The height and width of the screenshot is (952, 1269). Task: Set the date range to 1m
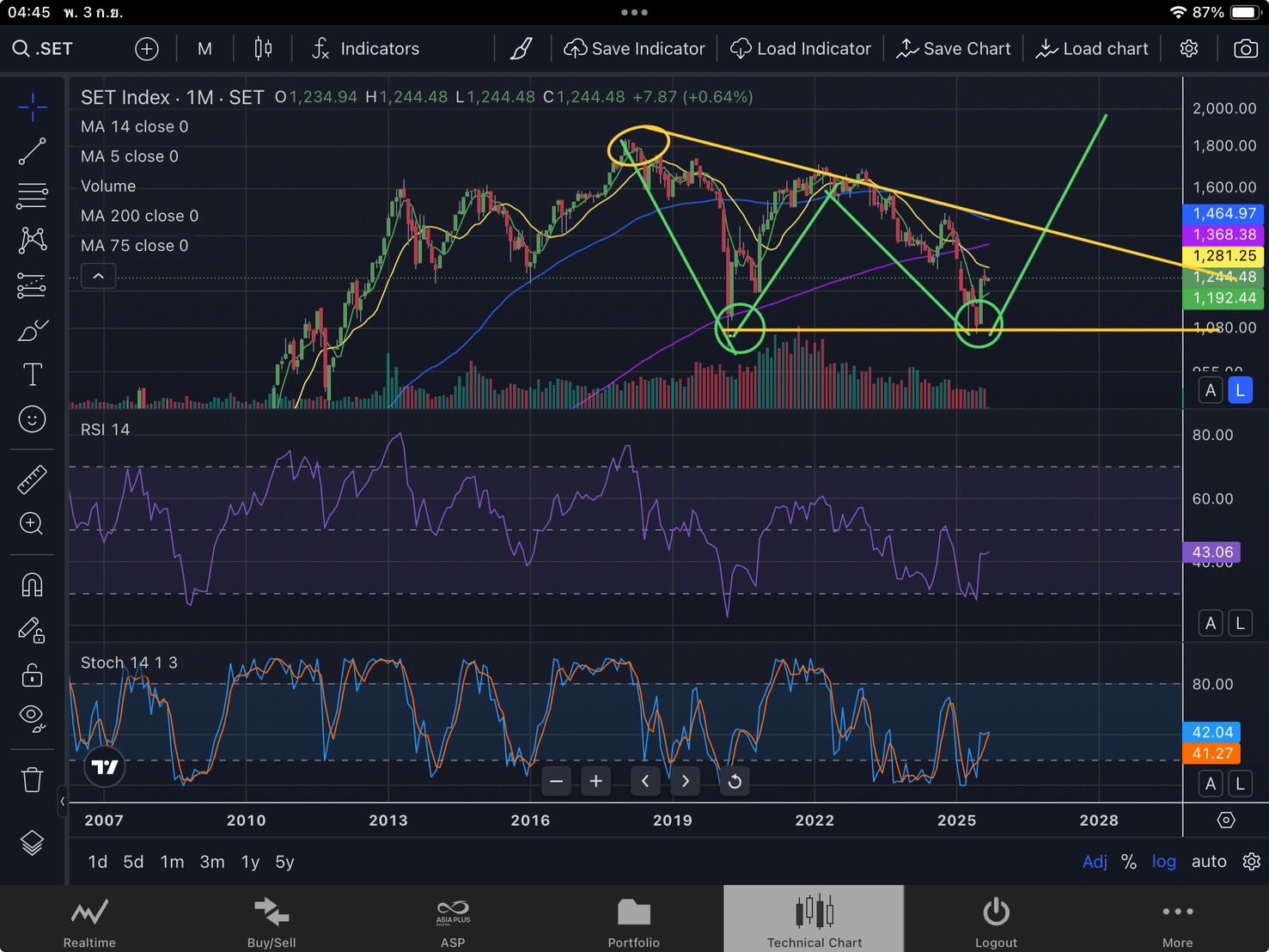pyautogui.click(x=172, y=862)
